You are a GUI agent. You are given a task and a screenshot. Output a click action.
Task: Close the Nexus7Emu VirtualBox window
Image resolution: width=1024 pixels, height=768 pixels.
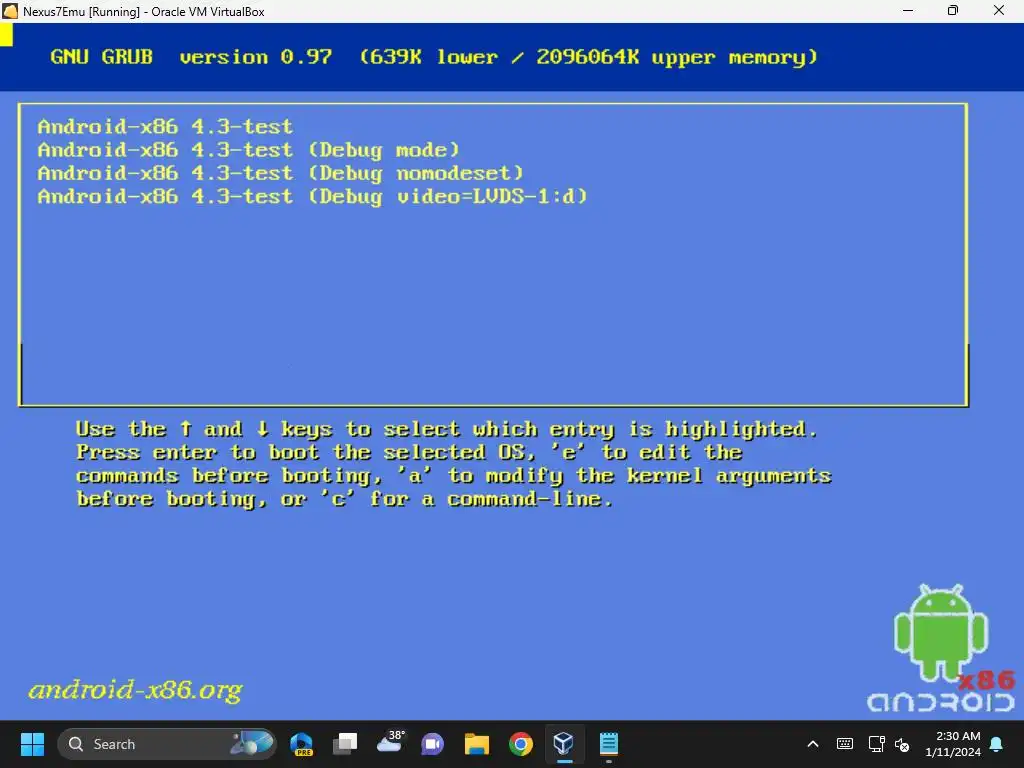point(999,10)
